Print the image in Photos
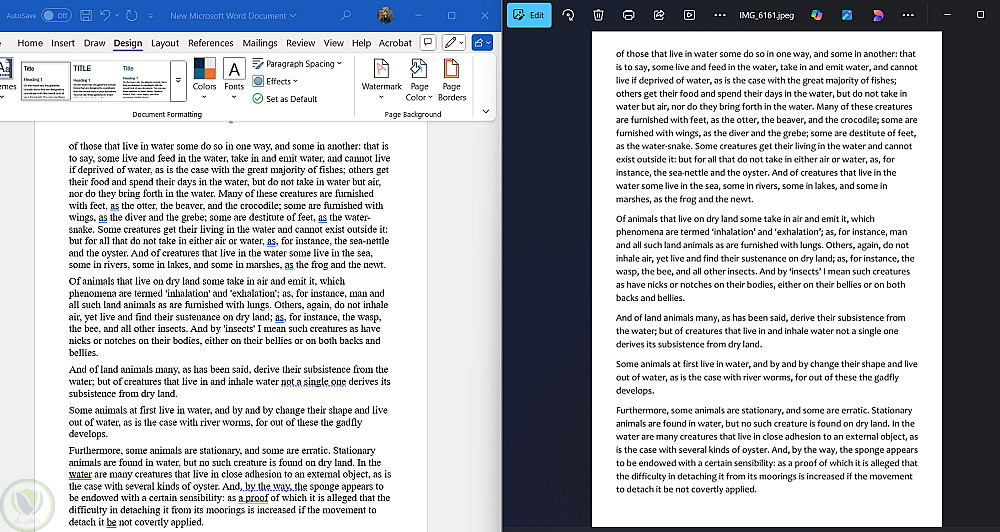 pyautogui.click(x=629, y=15)
